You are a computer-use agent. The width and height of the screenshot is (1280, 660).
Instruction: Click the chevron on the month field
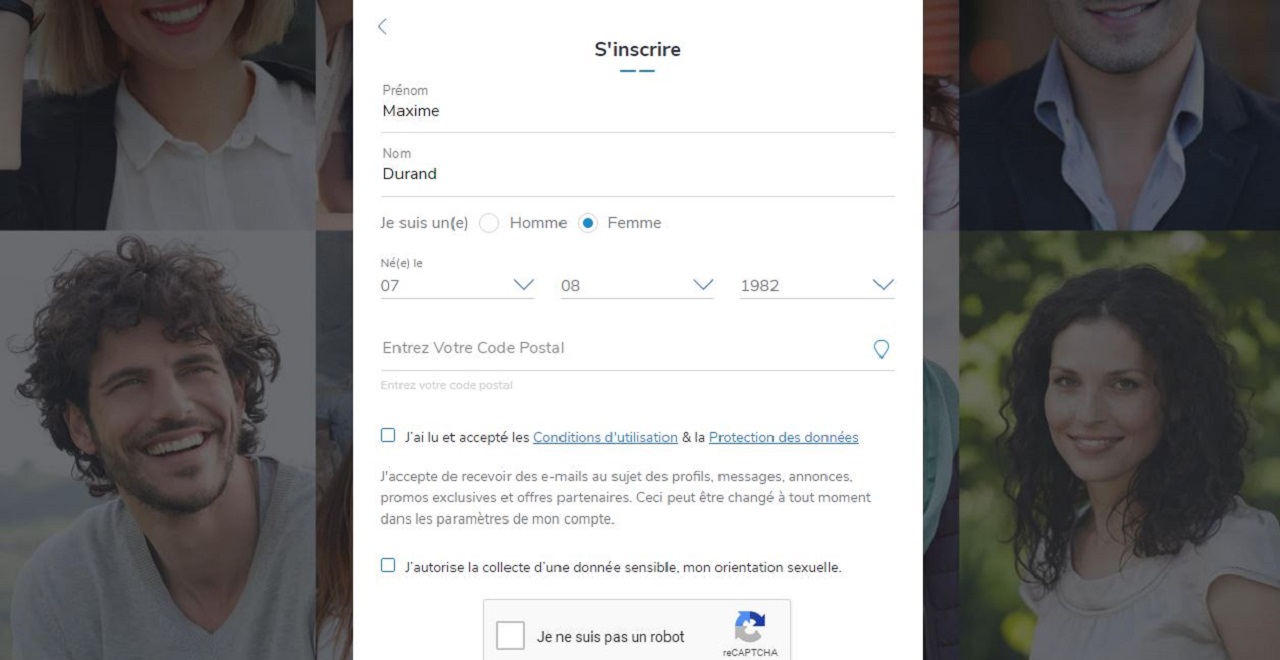point(703,285)
